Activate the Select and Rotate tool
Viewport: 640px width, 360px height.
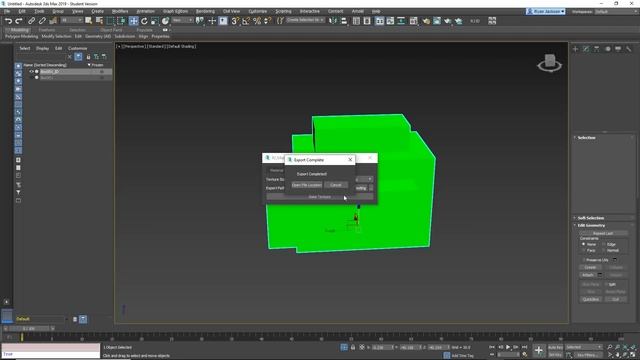[x=144, y=20]
